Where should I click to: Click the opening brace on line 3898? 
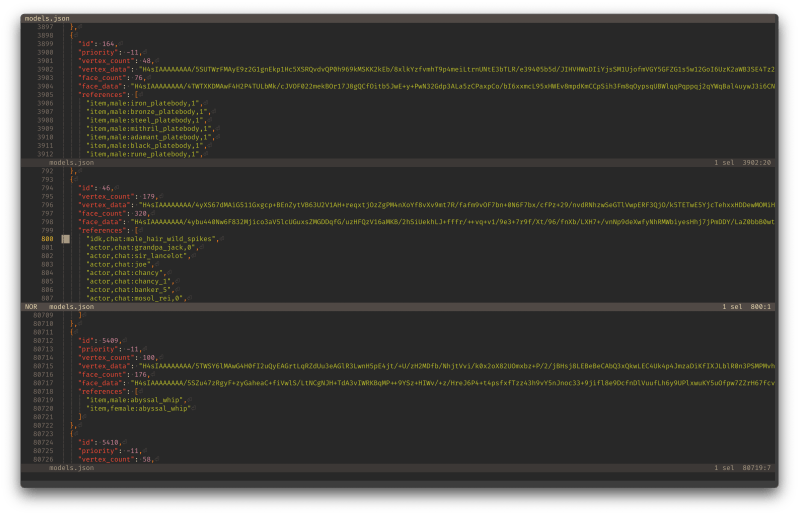click(72, 36)
